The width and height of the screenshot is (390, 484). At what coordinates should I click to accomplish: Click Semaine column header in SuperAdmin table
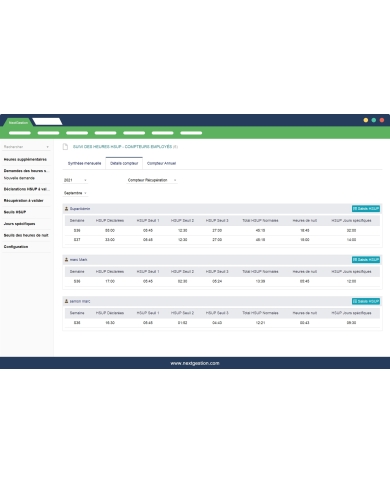(77, 220)
